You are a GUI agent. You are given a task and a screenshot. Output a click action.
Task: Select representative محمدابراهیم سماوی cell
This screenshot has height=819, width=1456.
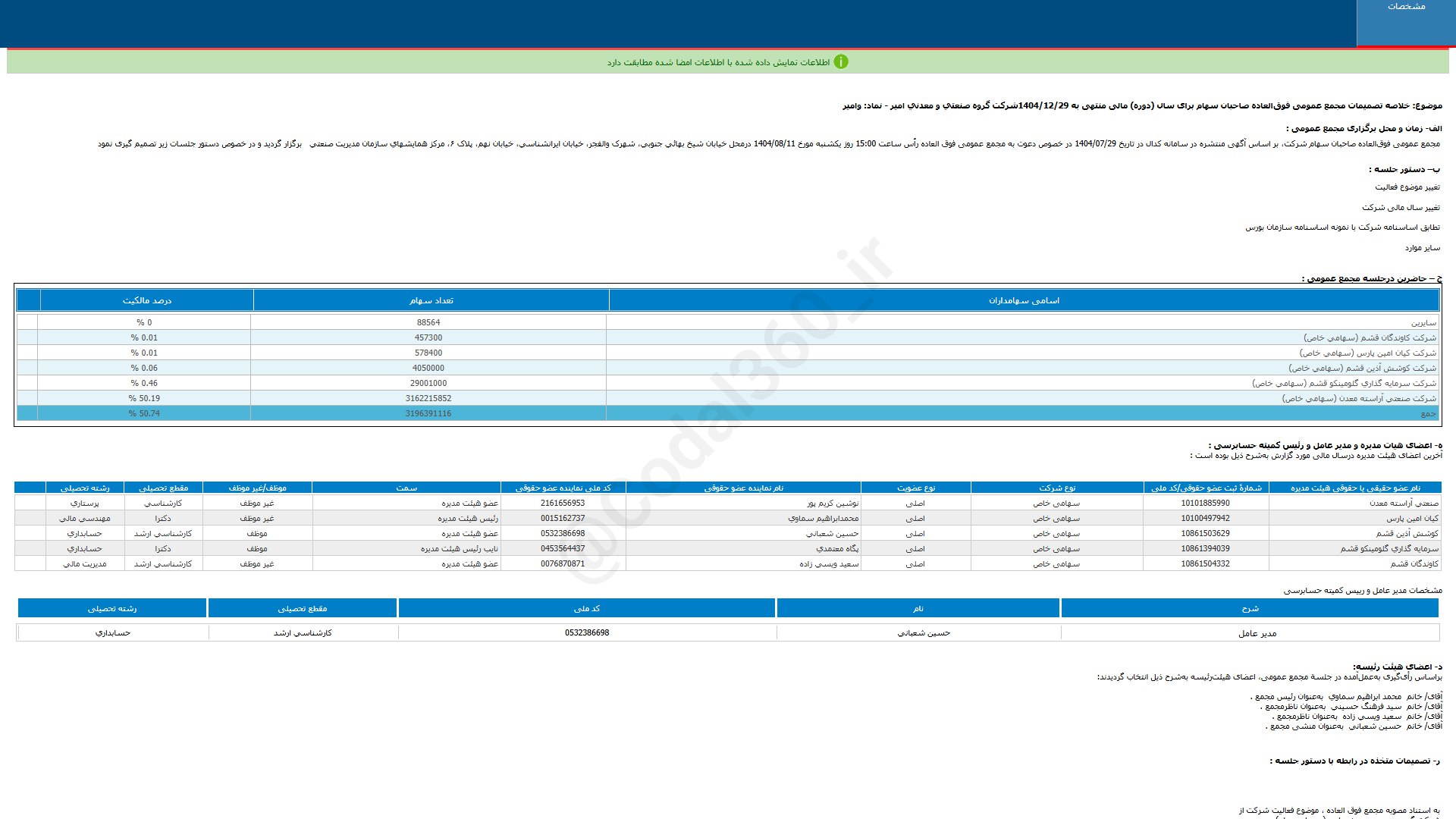click(x=823, y=519)
